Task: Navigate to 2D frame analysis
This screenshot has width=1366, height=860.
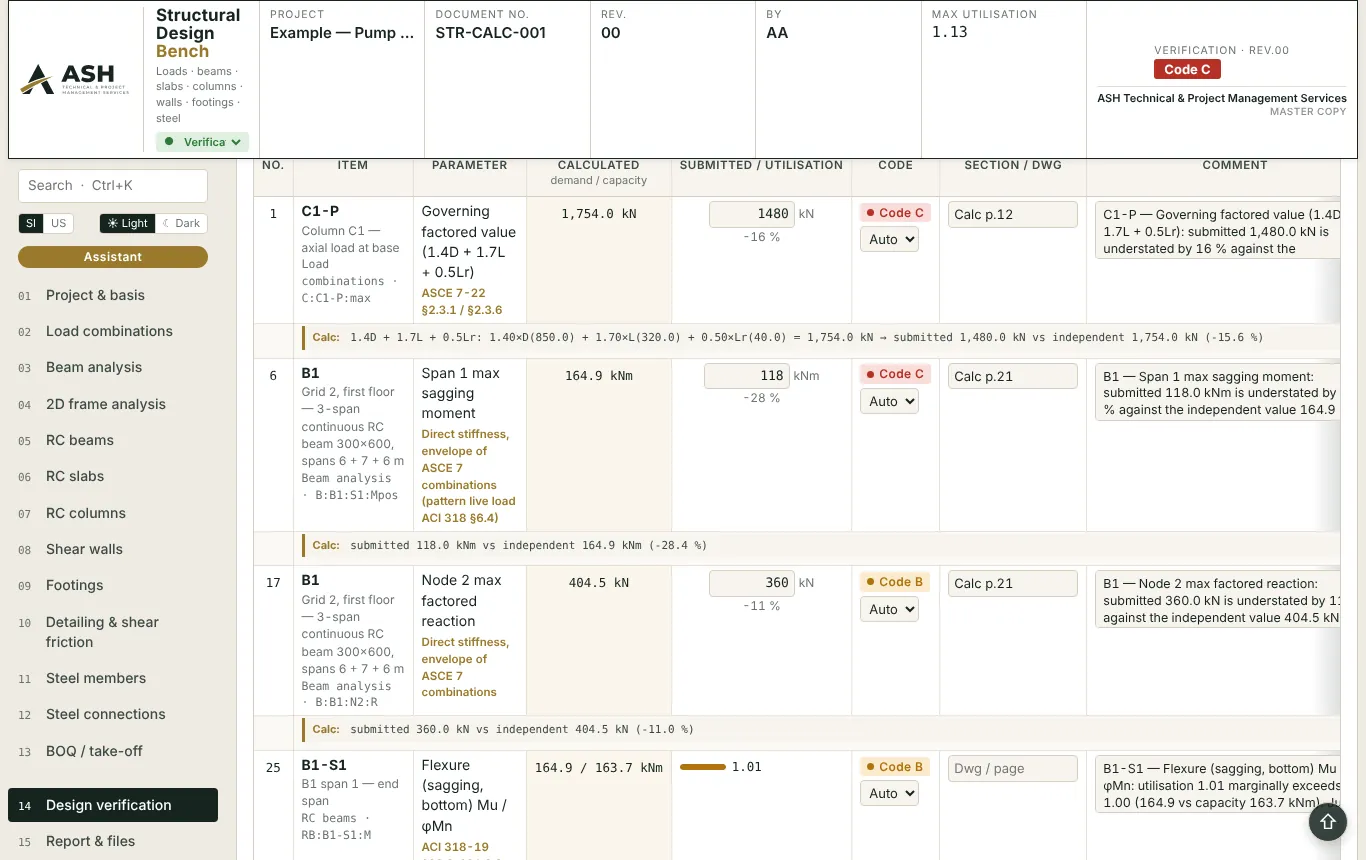Action: [x=113, y=404]
